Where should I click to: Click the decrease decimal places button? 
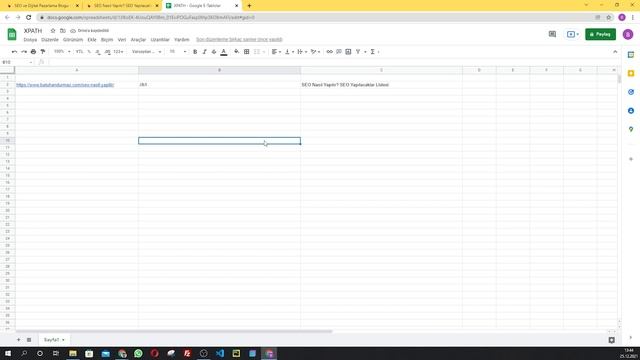coord(98,52)
